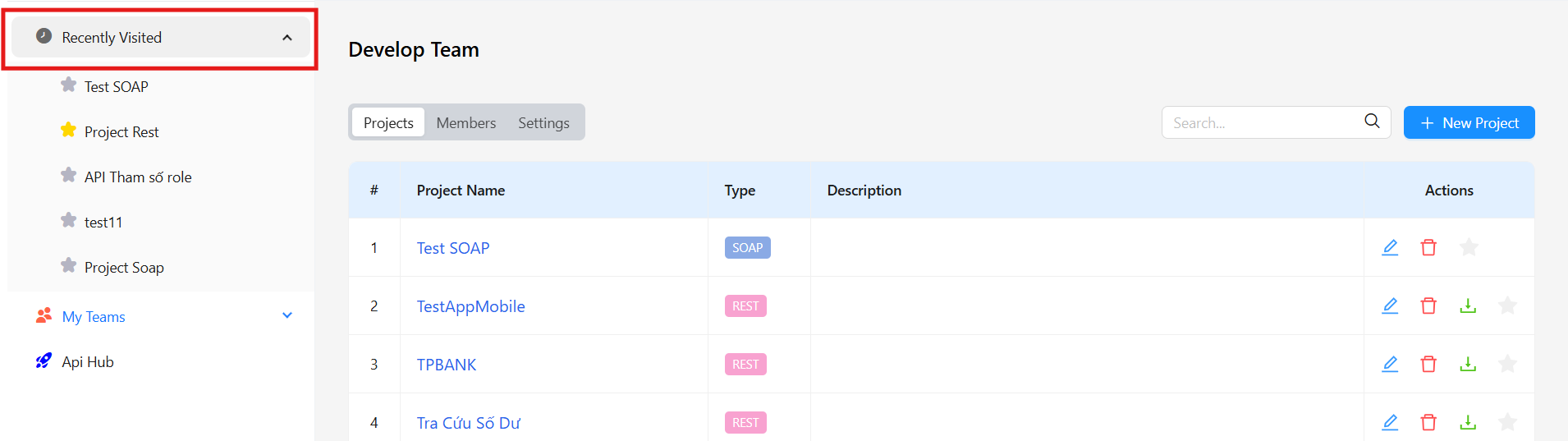
Task: Edit TPBANK using the pencil icon
Action: (x=1390, y=364)
